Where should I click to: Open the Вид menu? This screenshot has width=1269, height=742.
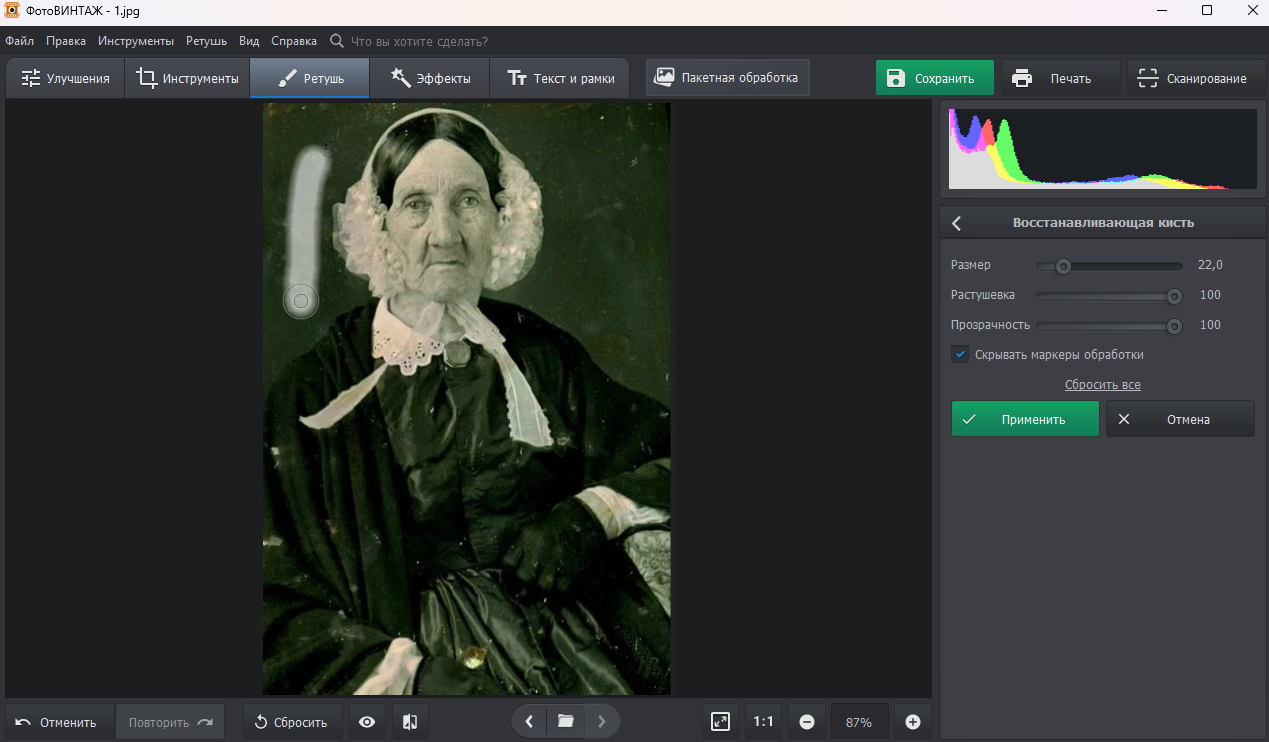249,41
